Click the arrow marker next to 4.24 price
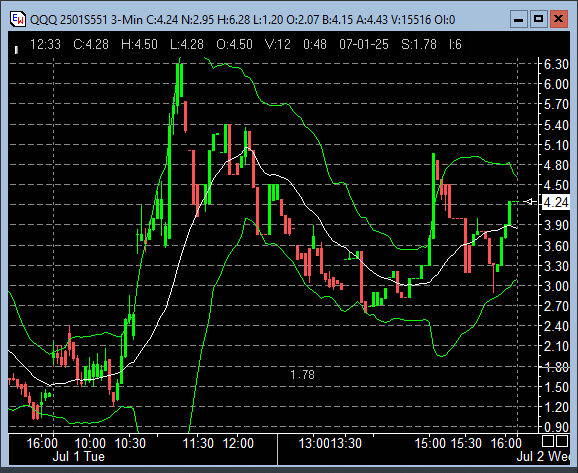This screenshot has height=473, width=578. (x=530, y=202)
